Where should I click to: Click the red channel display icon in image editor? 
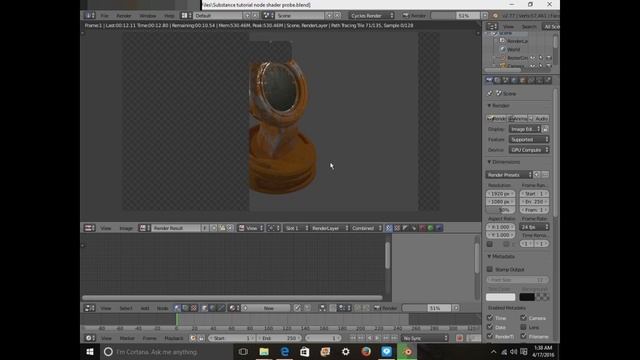click(x=422, y=228)
